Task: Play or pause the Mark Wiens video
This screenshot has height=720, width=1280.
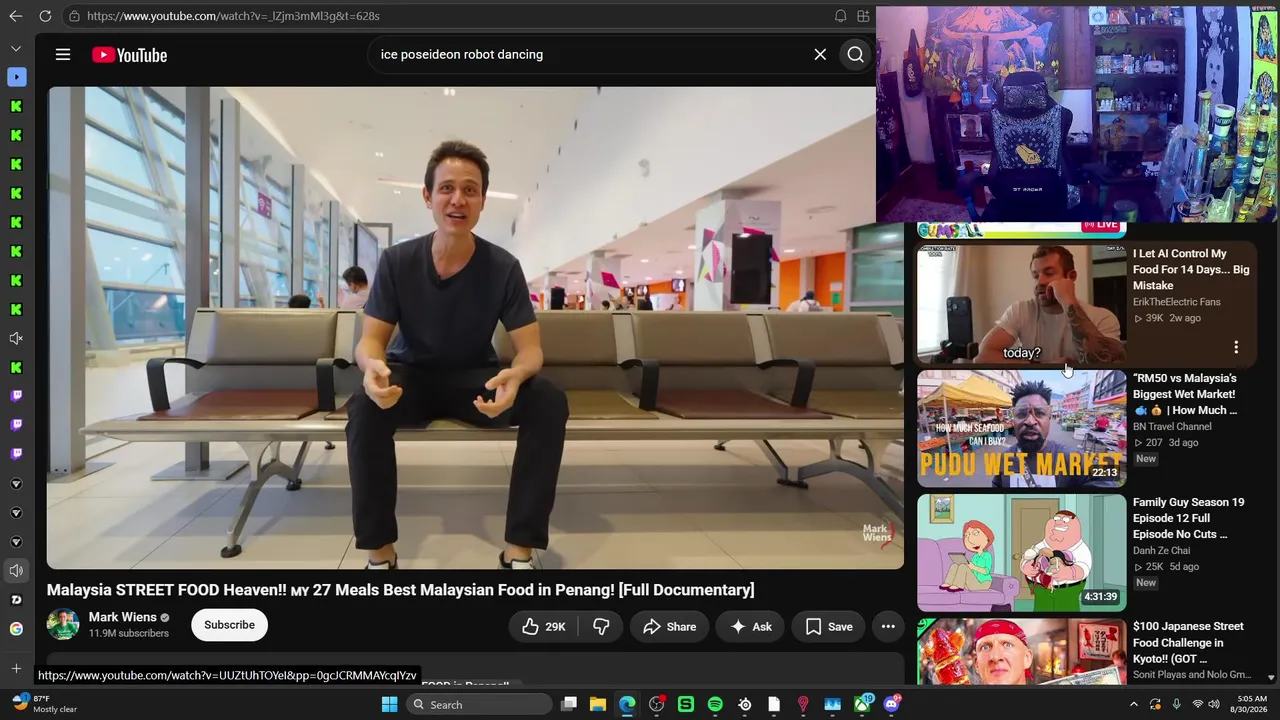Action: [x=475, y=328]
